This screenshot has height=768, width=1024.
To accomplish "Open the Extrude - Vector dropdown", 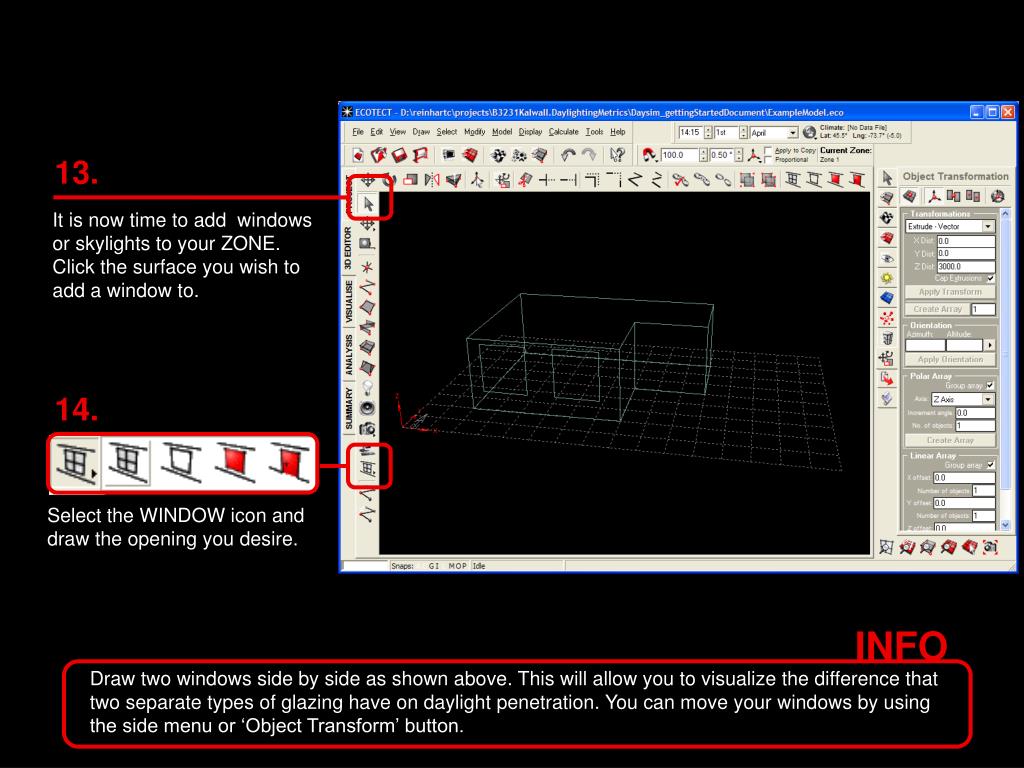I will click(987, 226).
